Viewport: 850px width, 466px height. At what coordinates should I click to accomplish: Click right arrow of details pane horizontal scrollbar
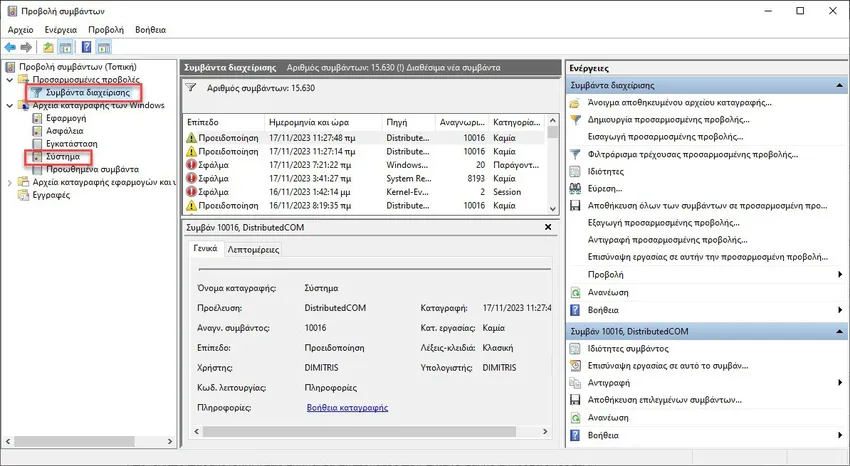545,432
